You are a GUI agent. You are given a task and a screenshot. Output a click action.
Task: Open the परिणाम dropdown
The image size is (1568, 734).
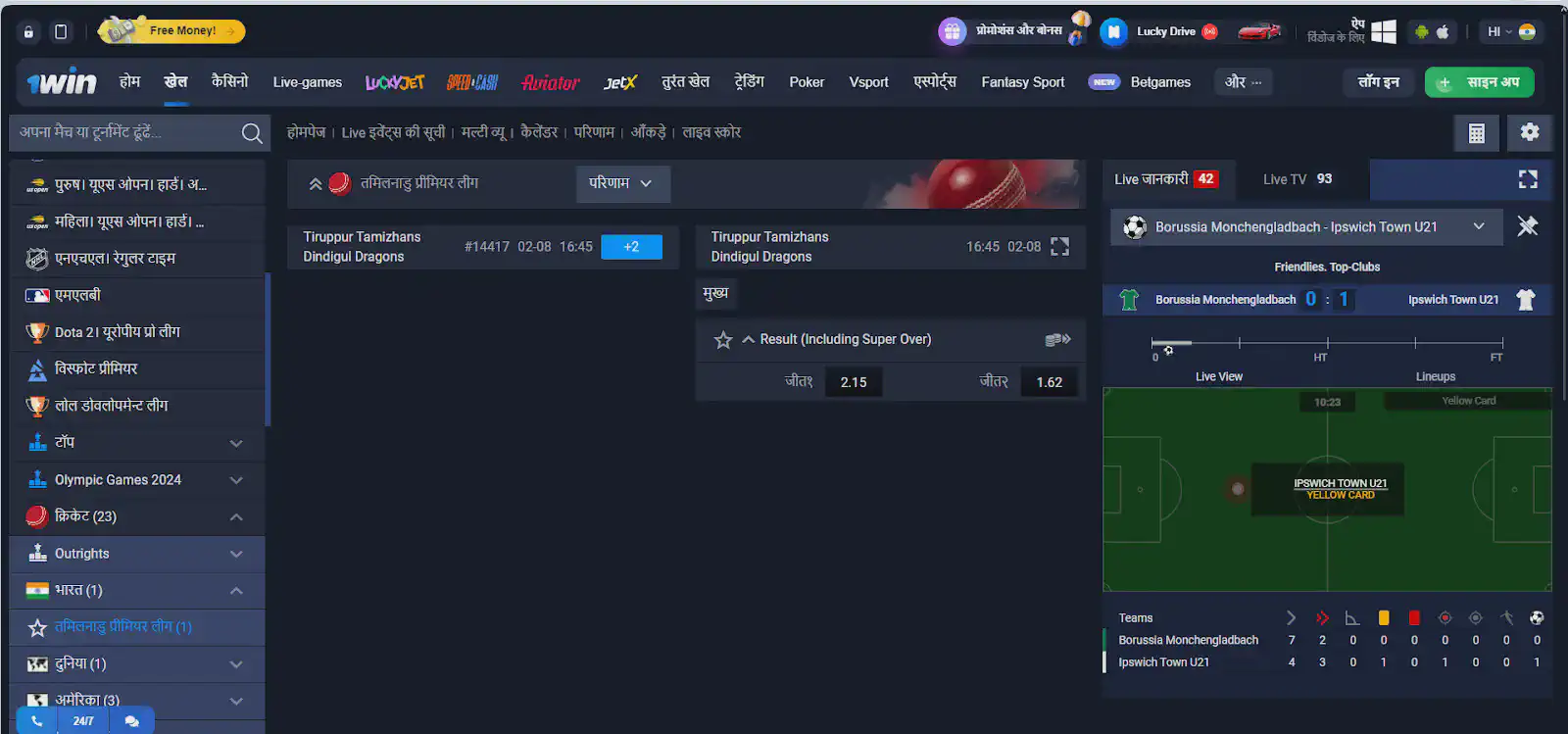tap(622, 183)
